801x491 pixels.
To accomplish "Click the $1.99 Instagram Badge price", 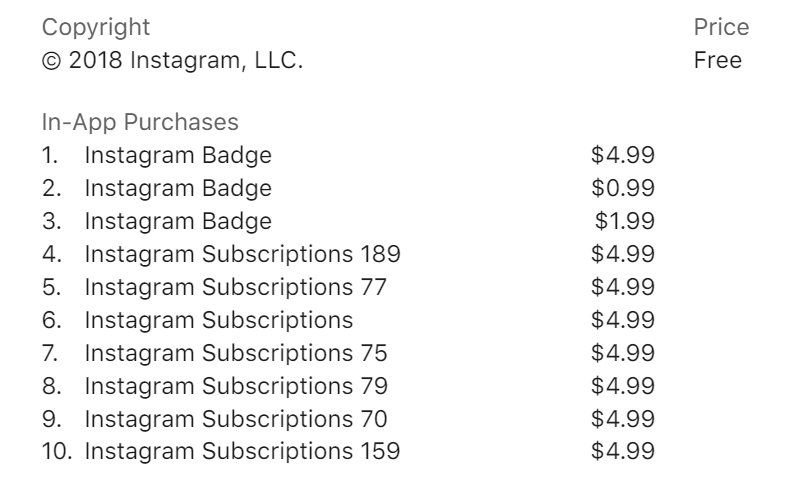I will click(625, 221).
